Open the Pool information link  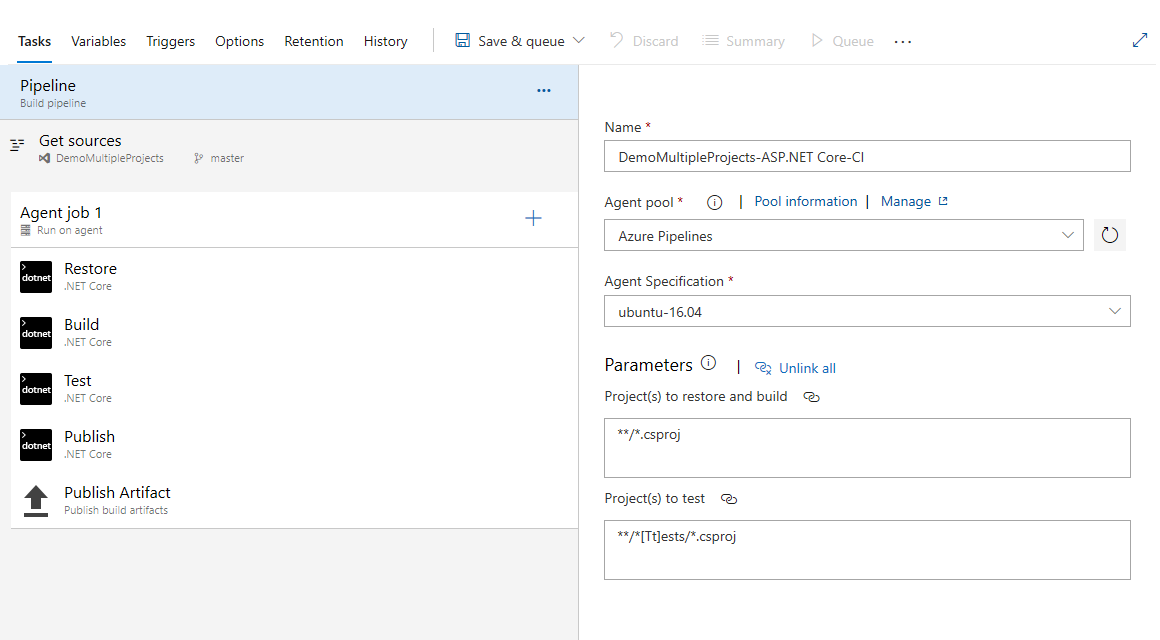(x=805, y=201)
